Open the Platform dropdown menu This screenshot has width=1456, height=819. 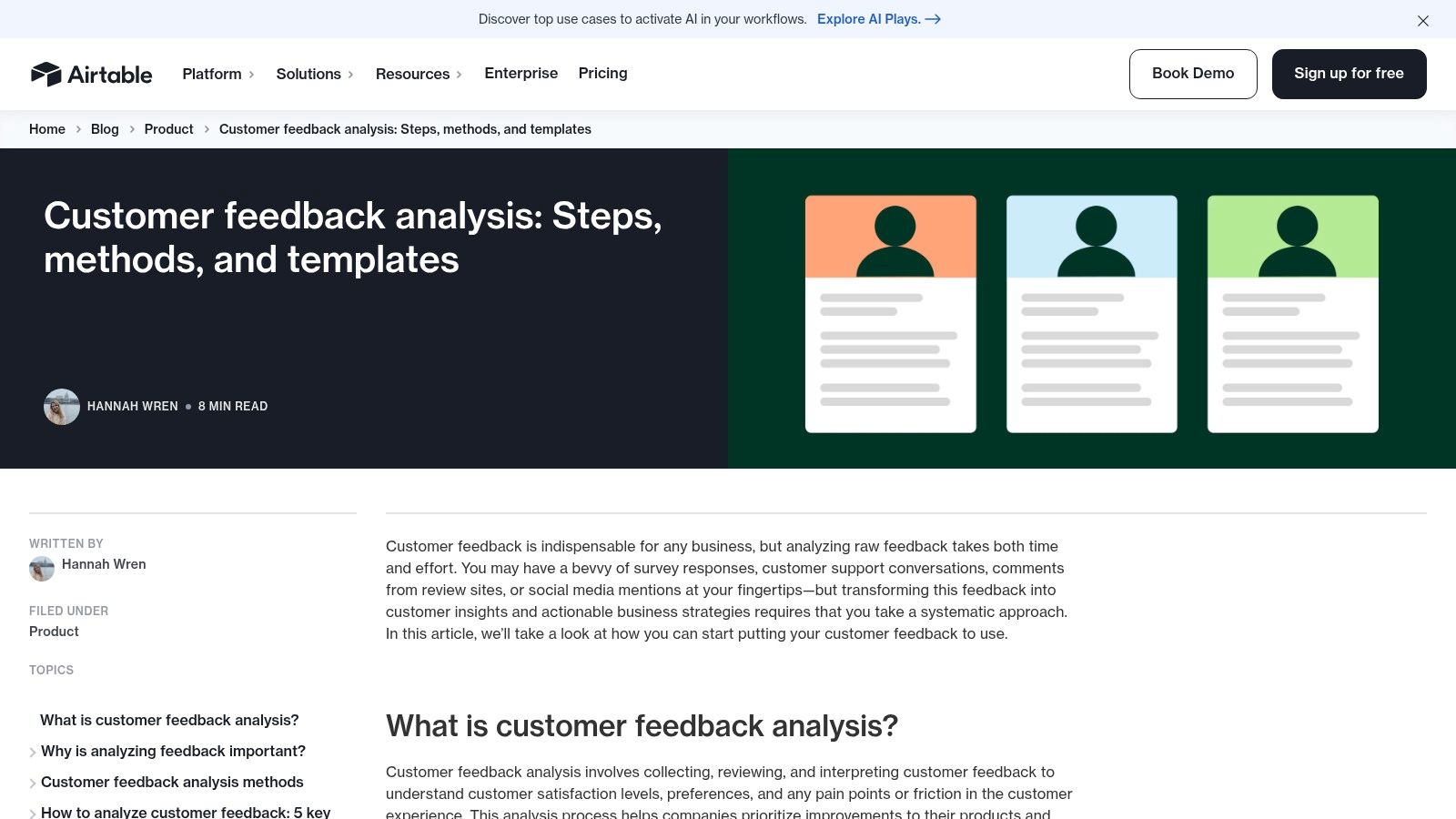coord(218,74)
